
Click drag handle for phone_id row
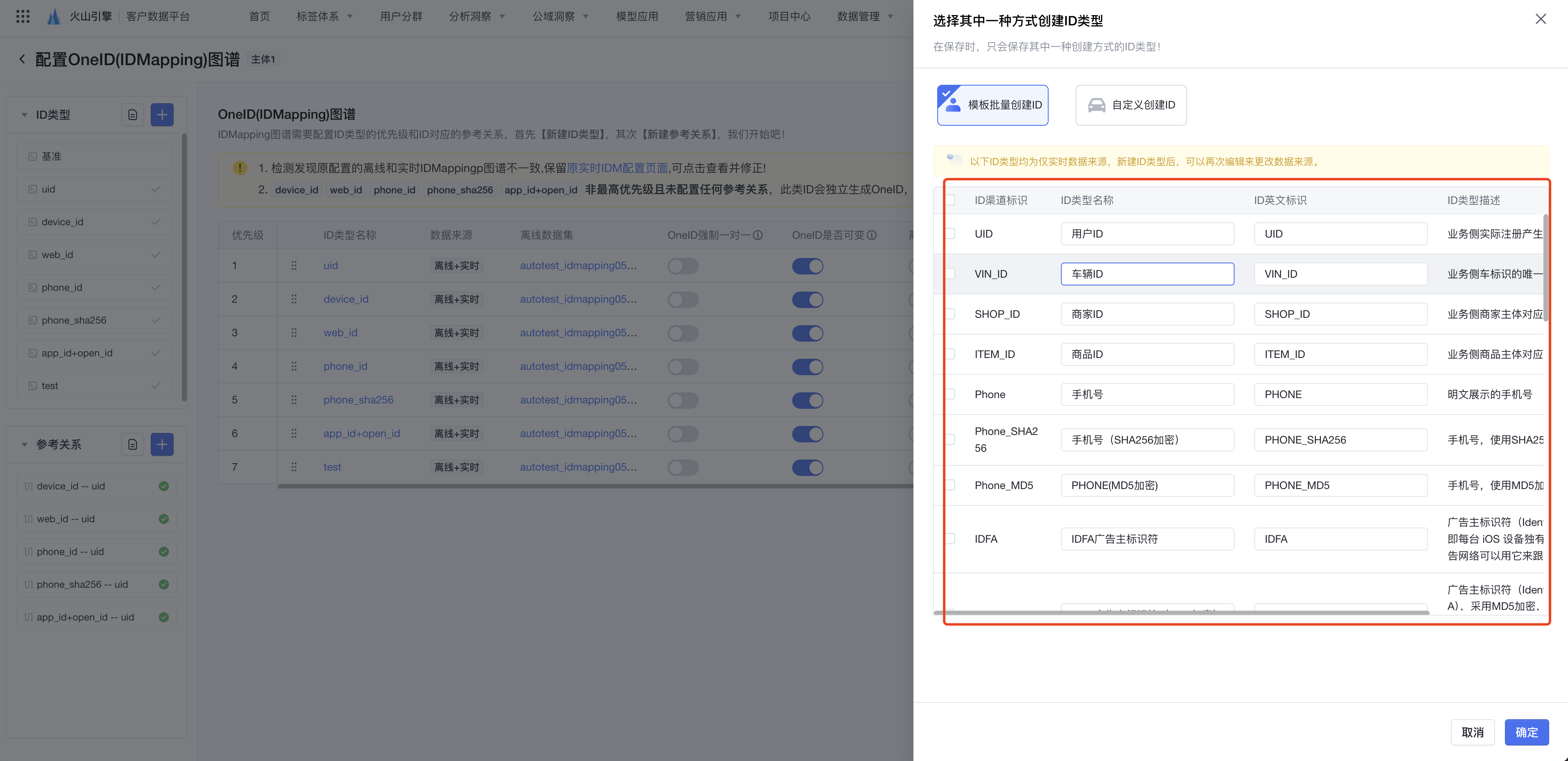coord(294,366)
